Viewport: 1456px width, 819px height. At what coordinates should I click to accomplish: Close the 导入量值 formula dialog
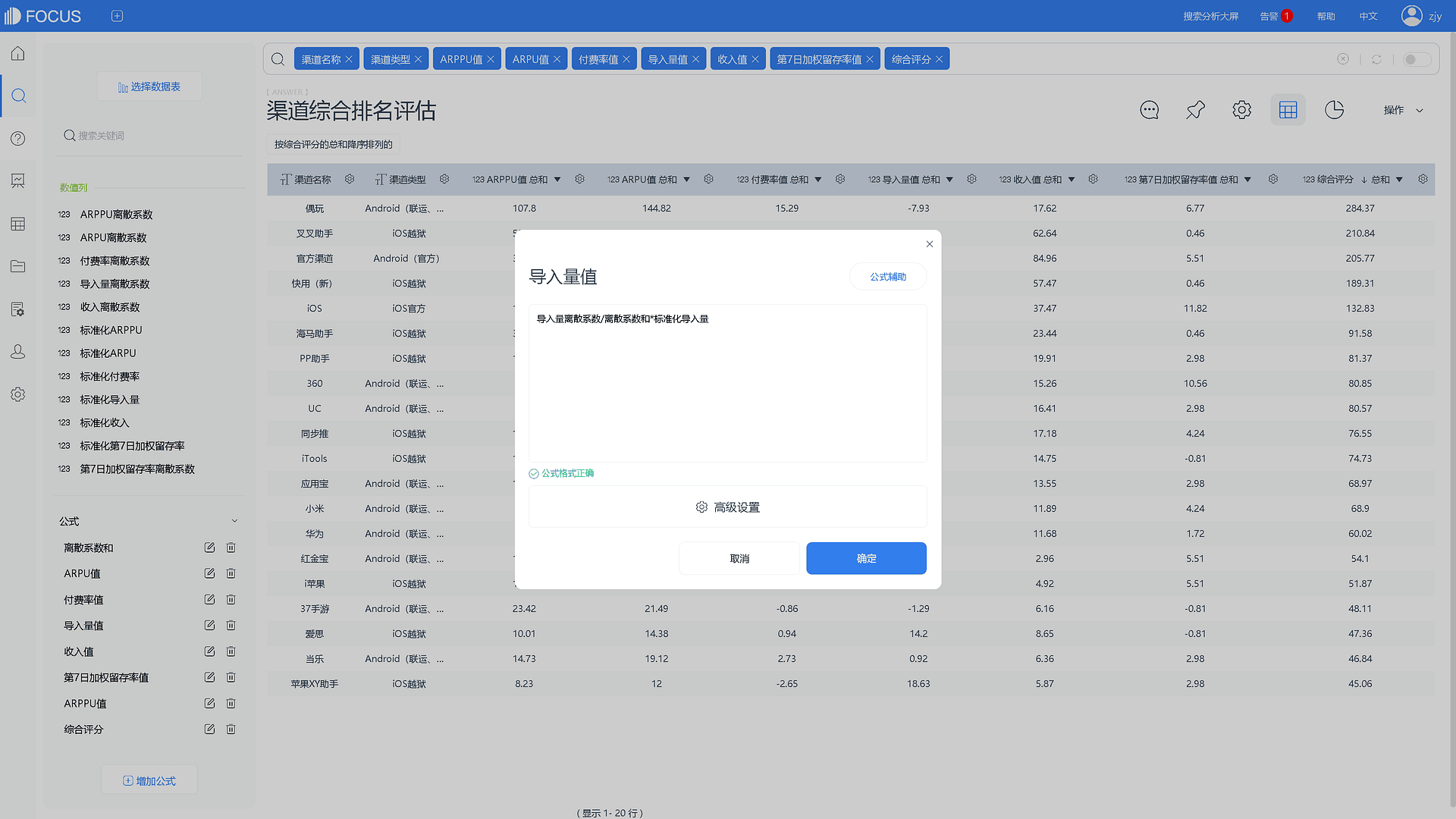click(930, 244)
